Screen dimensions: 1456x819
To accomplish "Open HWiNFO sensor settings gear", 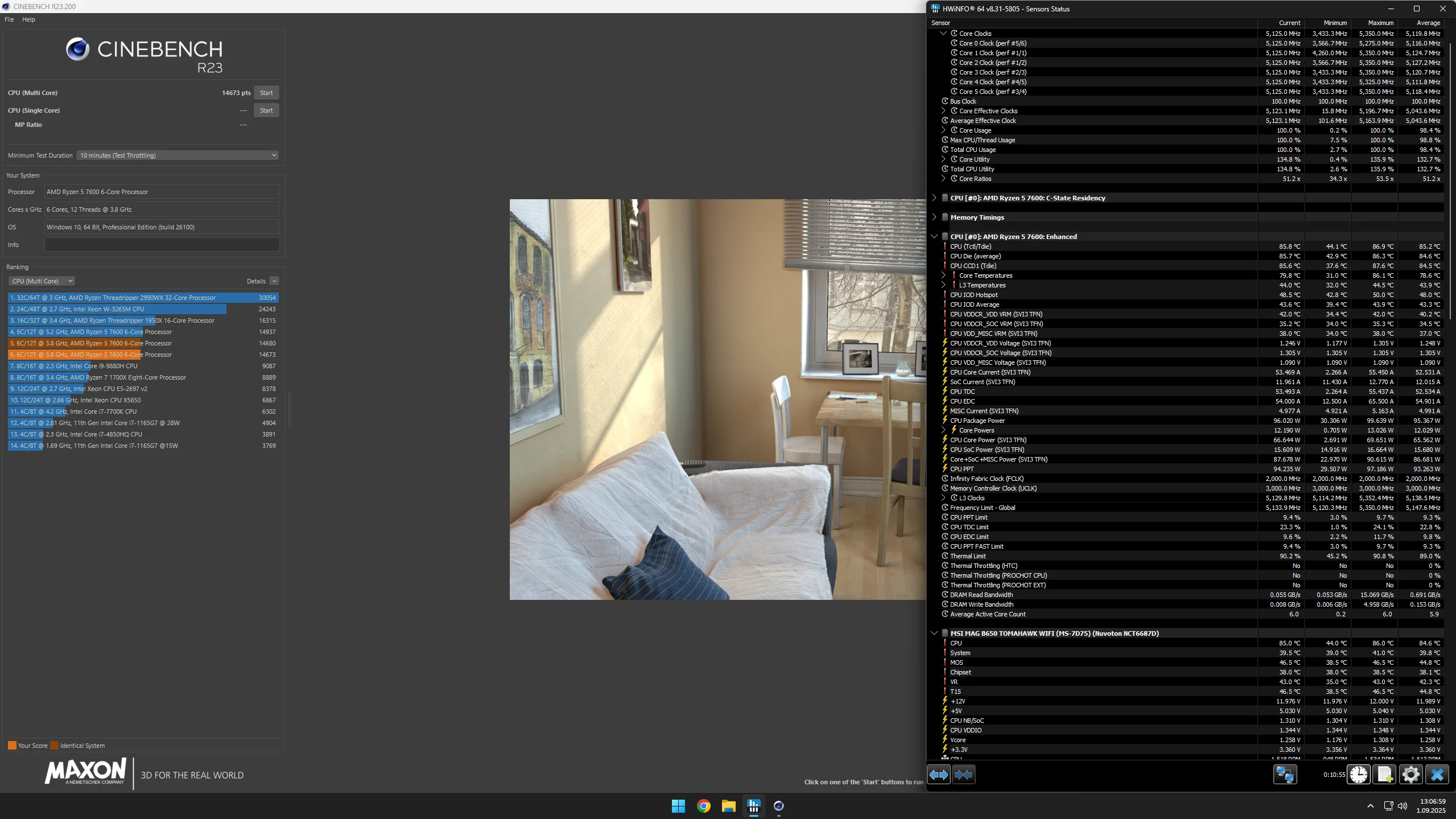I will click(x=1411, y=775).
